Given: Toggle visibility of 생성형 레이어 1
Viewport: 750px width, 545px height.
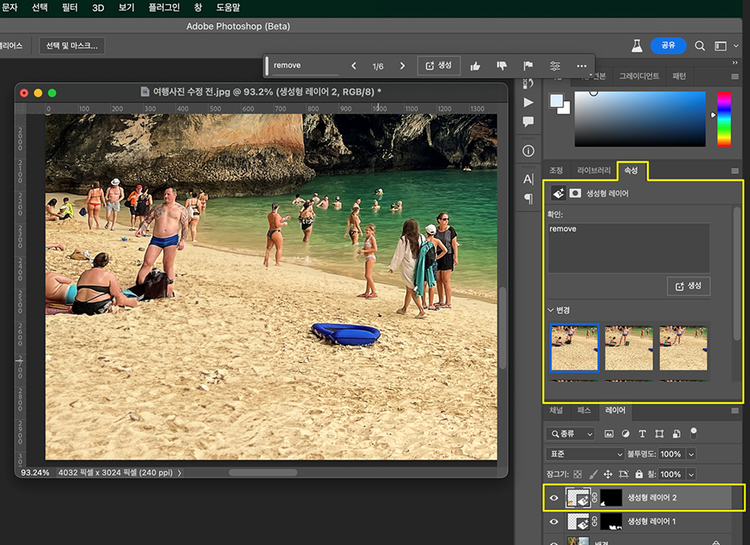Looking at the screenshot, I should tap(553, 521).
